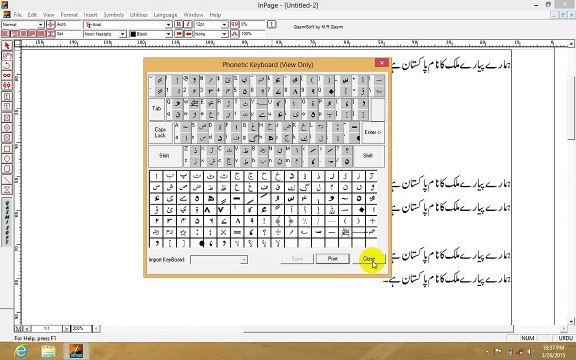This screenshot has height=360, width=576.
Task: Click first paragraph alignment icon
Action: 5,34
